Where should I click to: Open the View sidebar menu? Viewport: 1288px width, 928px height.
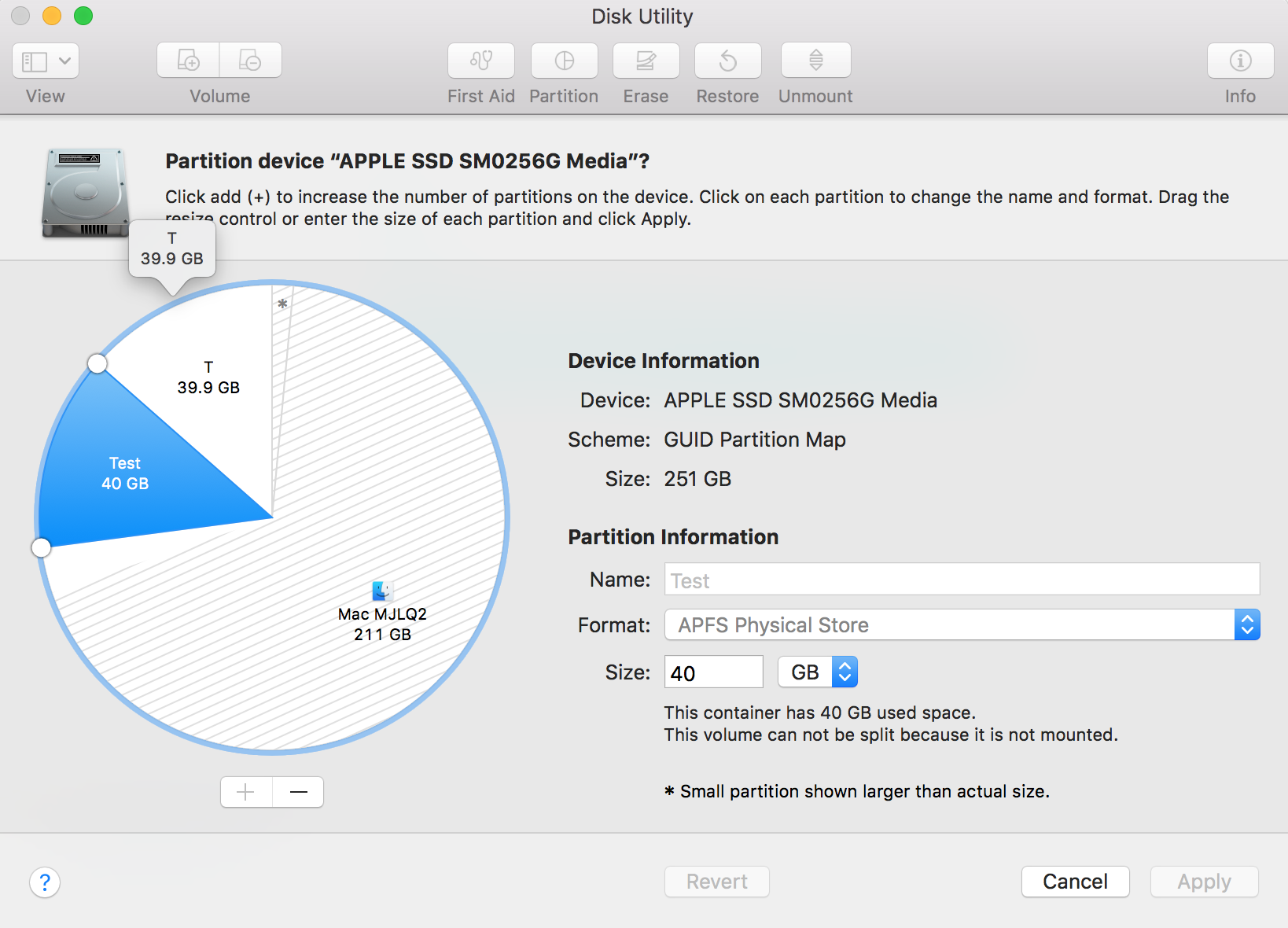tap(46, 61)
